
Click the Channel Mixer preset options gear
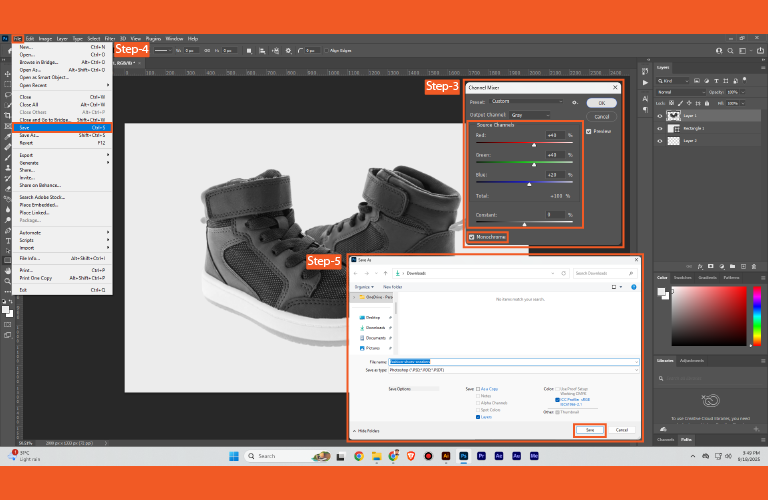(574, 102)
